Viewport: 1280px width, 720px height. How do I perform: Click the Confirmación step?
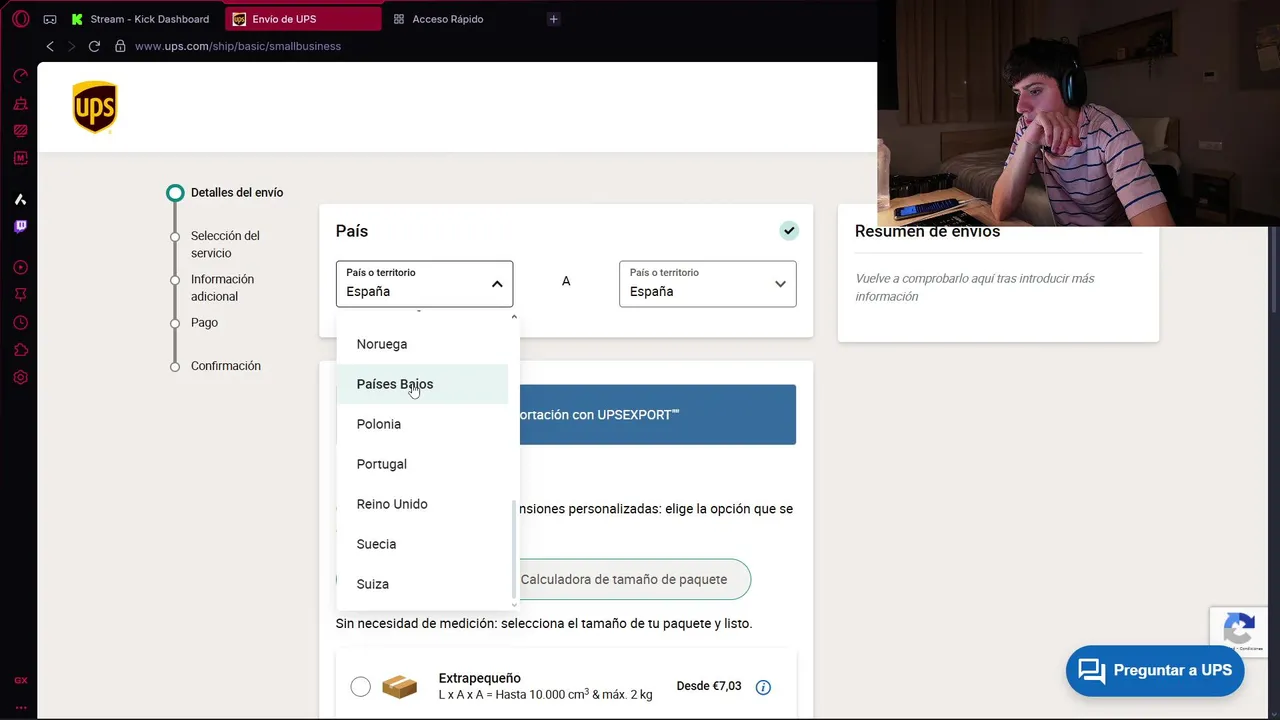(226, 366)
